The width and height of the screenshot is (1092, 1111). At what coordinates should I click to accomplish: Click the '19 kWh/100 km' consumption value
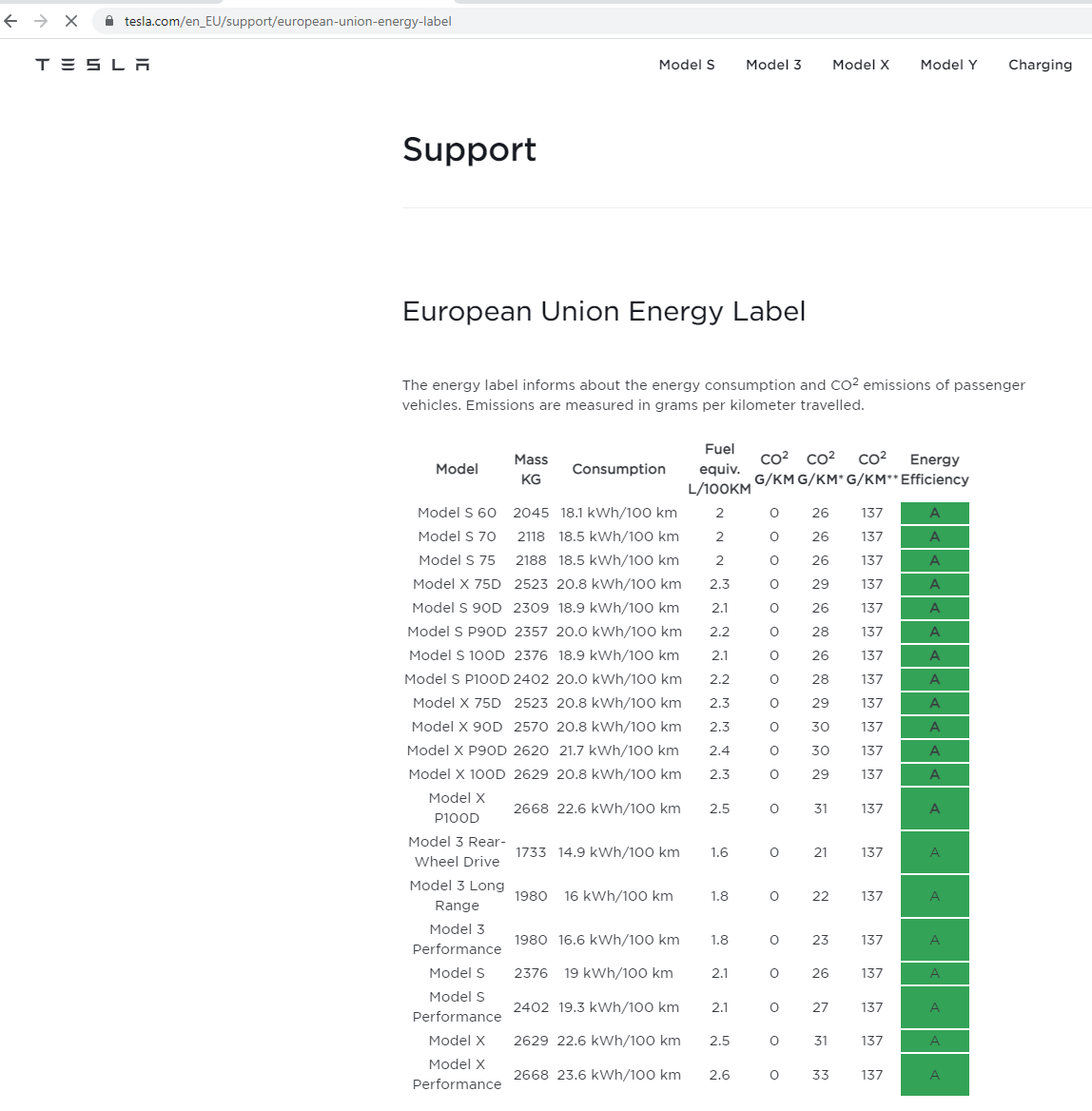tap(618, 973)
